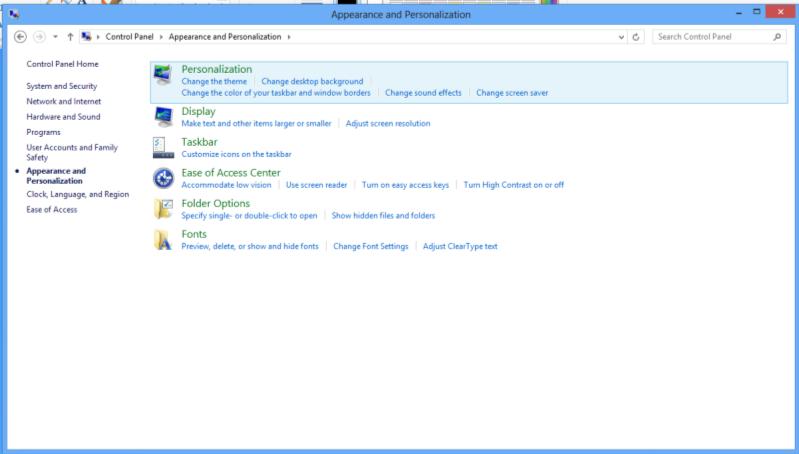799x454 pixels.
Task: Make text and other items larger or smaller
Action: pos(256,123)
